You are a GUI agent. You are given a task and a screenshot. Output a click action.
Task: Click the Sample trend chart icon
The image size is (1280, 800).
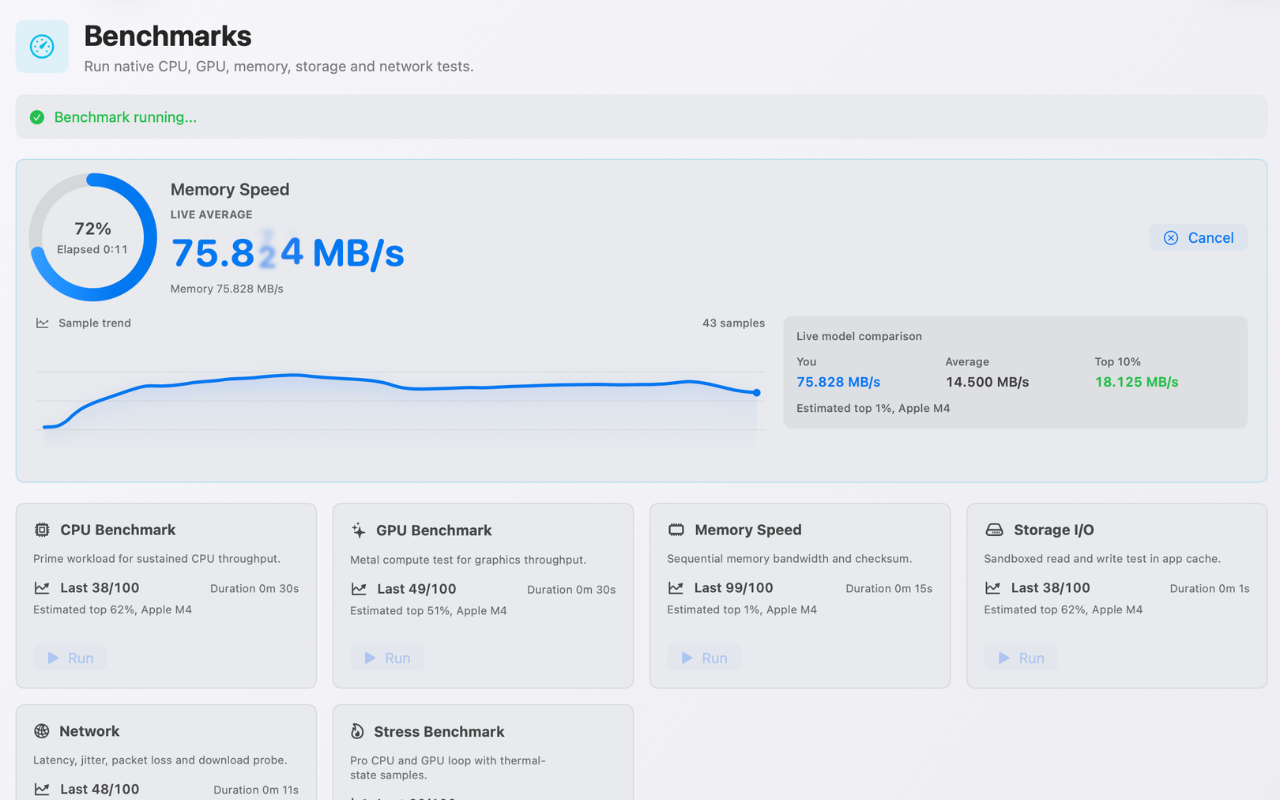click(x=42, y=323)
